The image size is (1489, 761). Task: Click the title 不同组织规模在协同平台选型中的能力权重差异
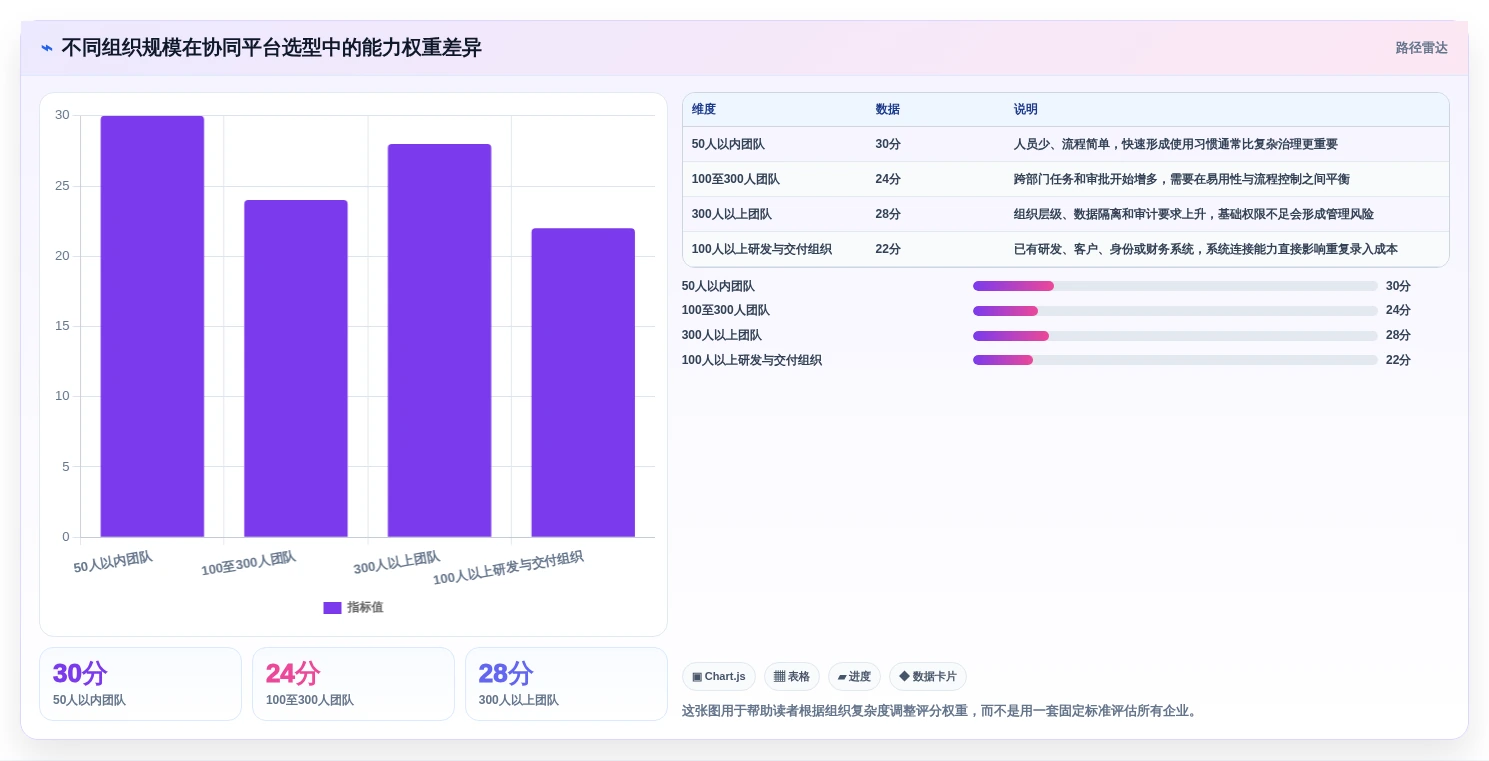271,48
